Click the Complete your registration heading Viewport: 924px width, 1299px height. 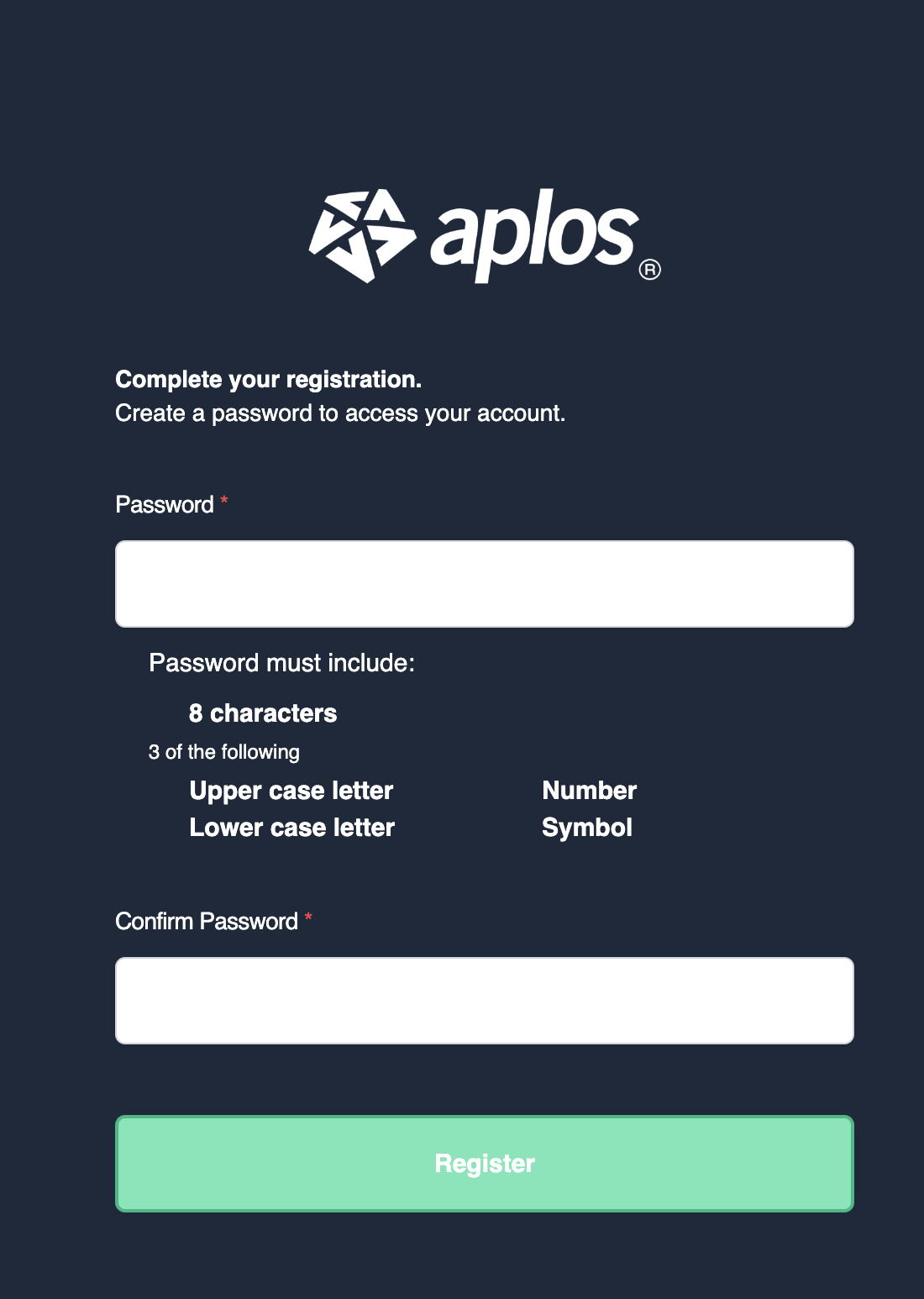tap(269, 380)
